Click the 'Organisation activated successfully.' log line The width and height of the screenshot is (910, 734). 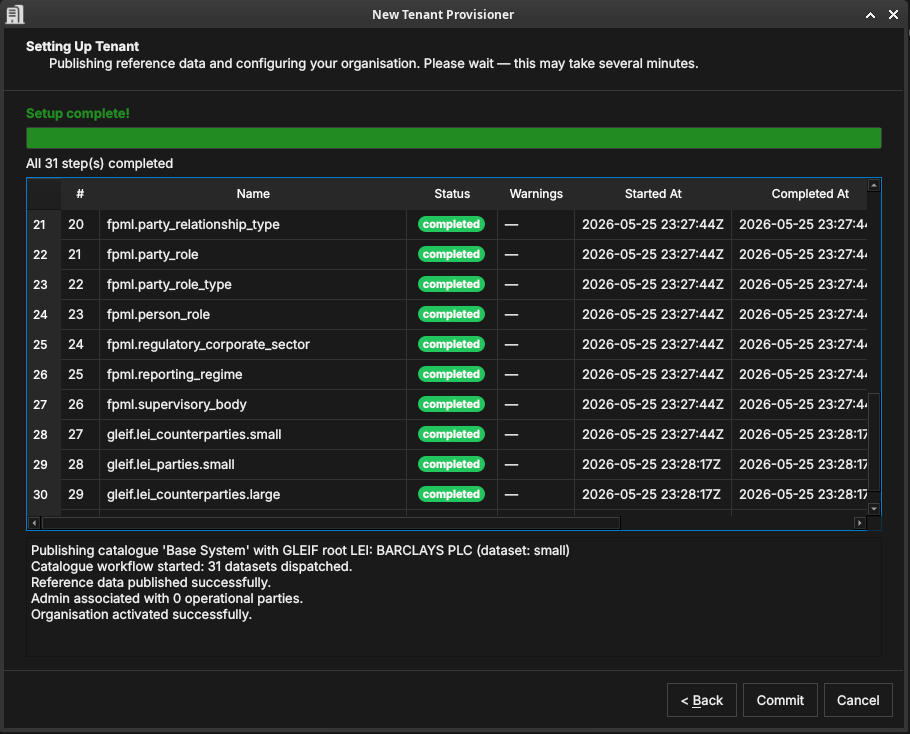pyautogui.click(x=141, y=614)
